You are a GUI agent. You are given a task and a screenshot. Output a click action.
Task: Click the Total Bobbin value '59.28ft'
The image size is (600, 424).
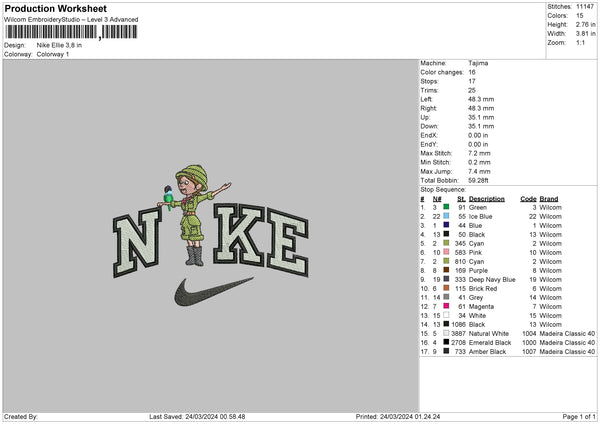pos(478,180)
